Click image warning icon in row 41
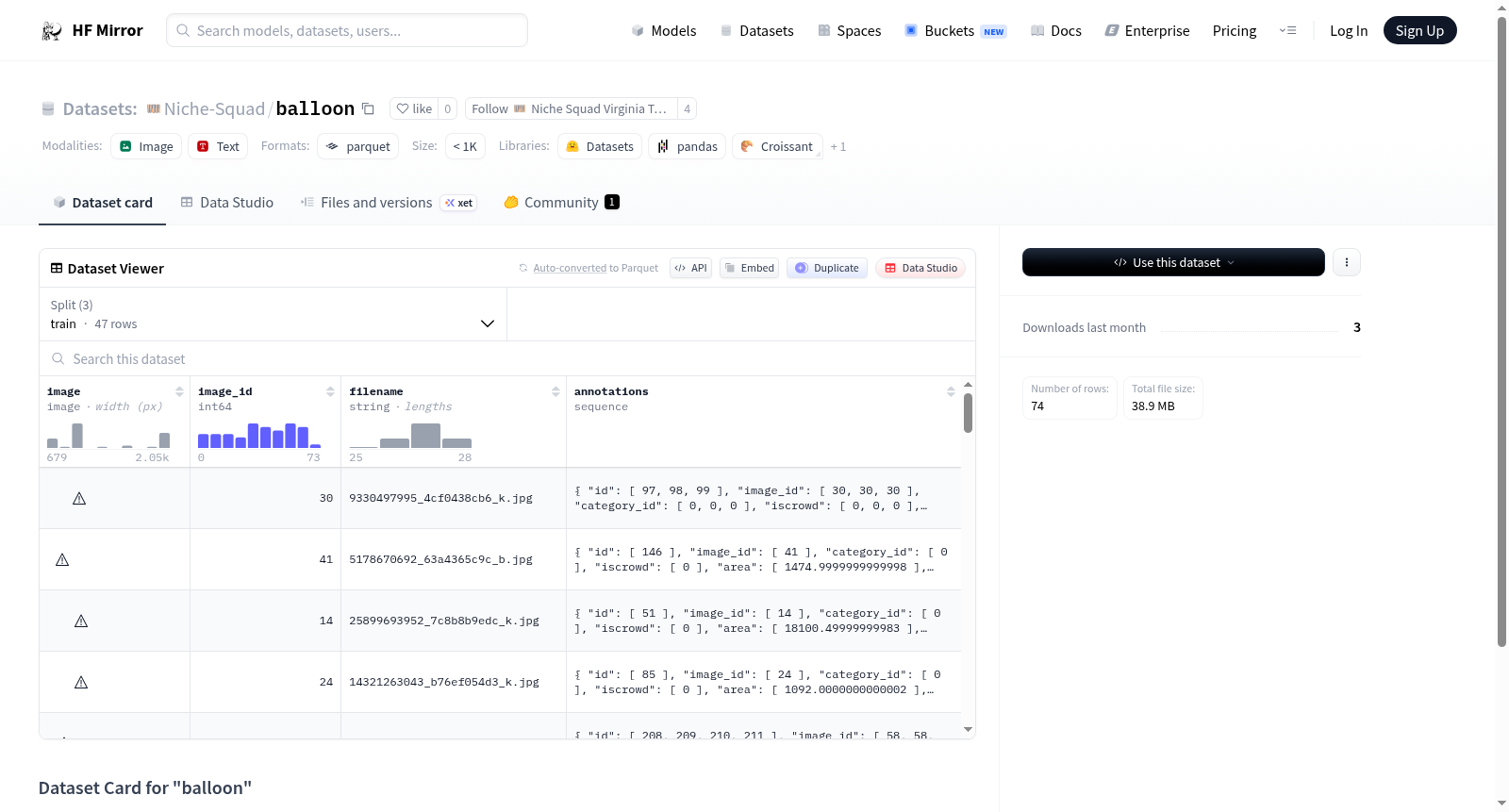The image size is (1509, 812). (62, 559)
